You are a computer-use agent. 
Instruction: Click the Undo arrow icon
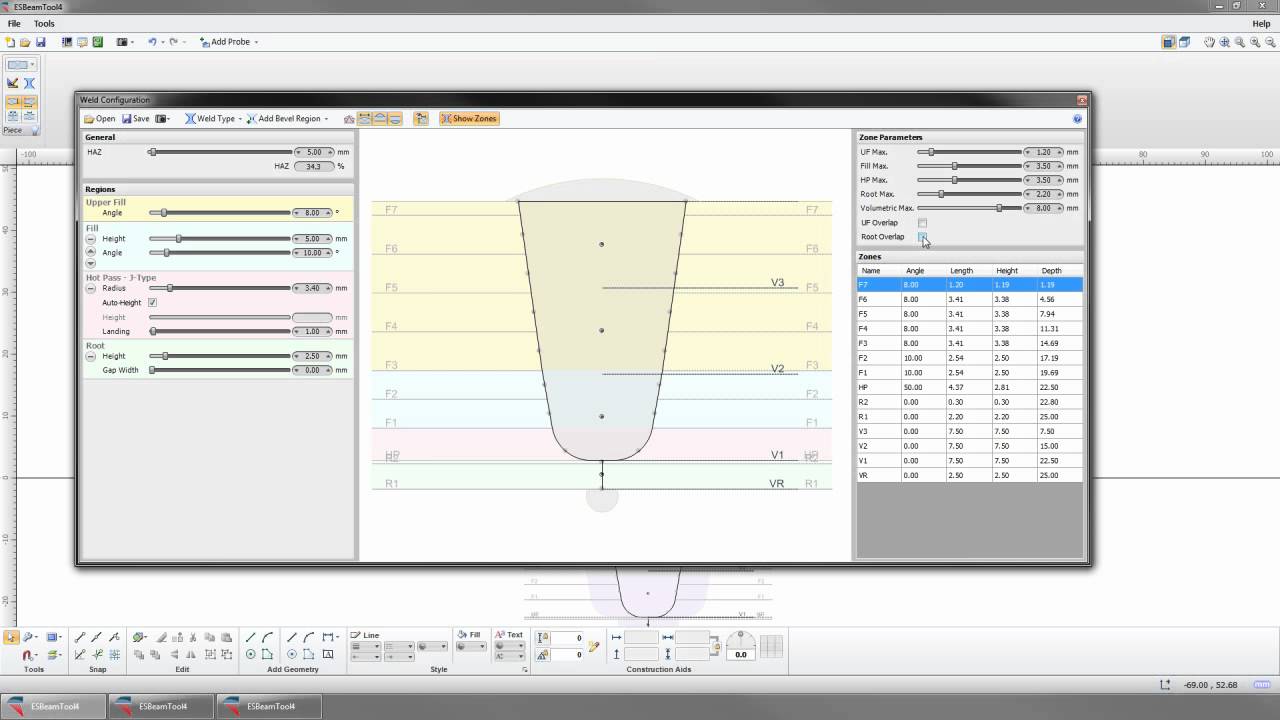(x=152, y=42)
